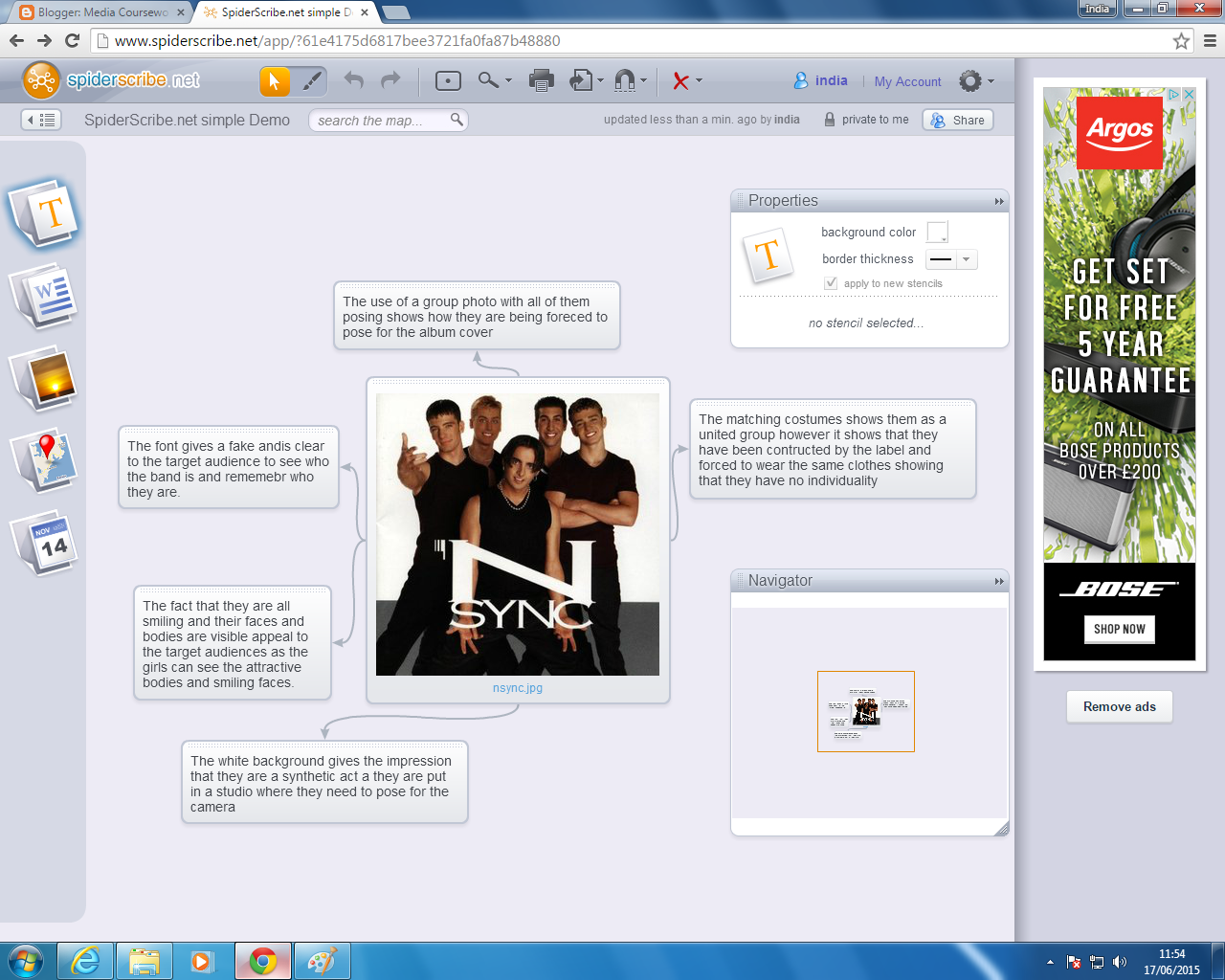The image size is (1225, 980).
Task: Click the volume icon in system tray
Action: click(x=1120, y=962)
